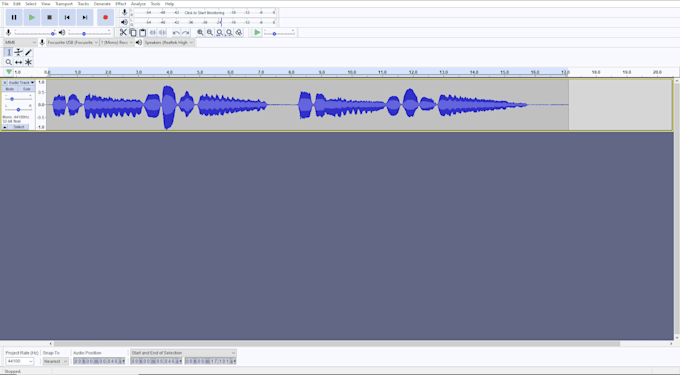Click the Stop transport button
680x375 pixels.
[49, 17]
